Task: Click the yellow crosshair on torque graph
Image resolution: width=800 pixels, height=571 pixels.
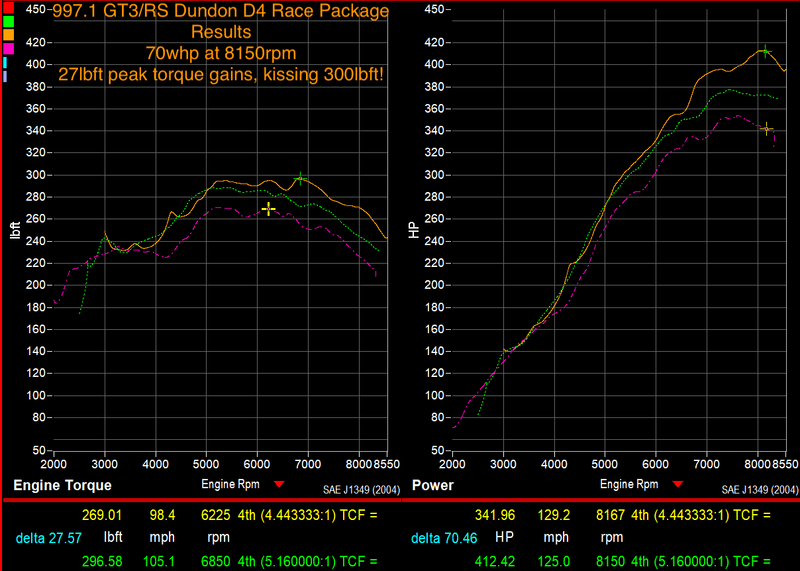Action: [268, 208]
